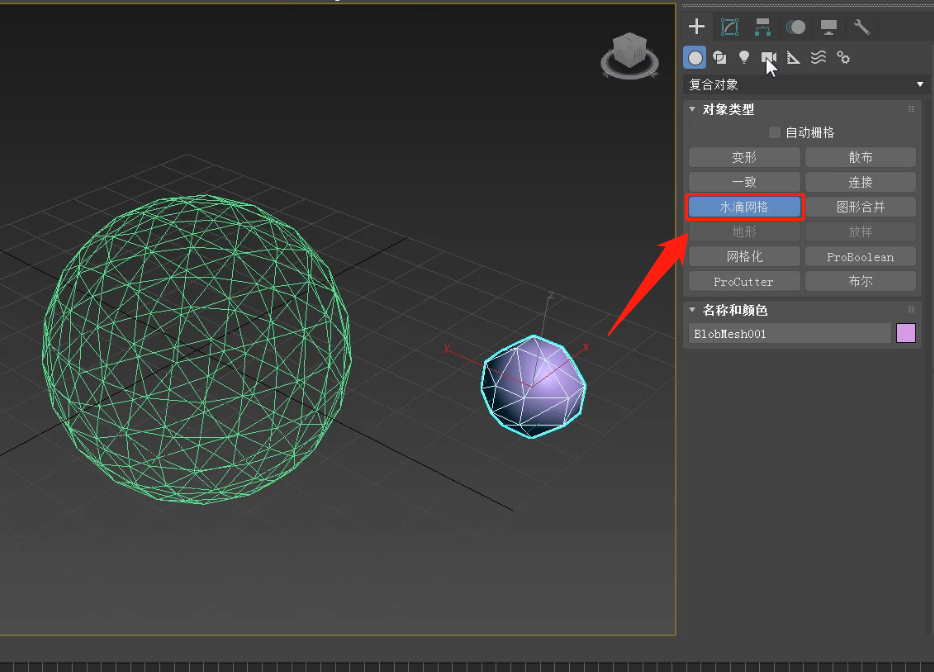Click the 一致 button
Screen dimensions: 934x672
click(x=744, y=182)
